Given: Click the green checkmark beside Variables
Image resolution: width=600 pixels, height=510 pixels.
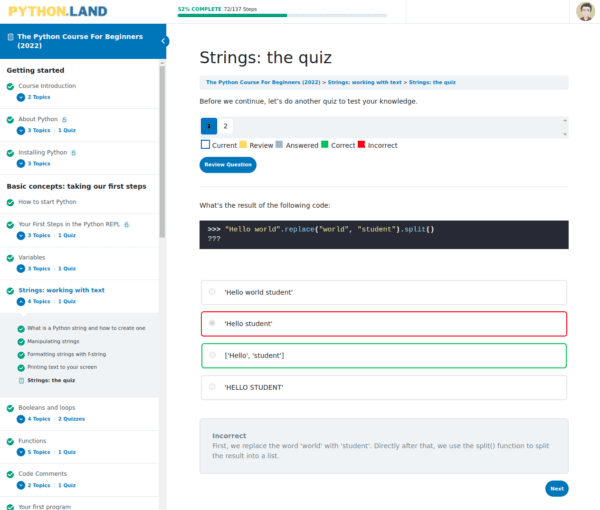Looking at the screenshot, I should click(x=10, y=258).
